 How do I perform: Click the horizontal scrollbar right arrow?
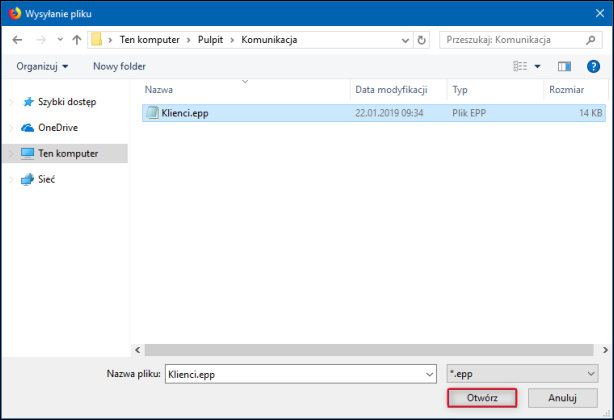(x=605, y=350)
